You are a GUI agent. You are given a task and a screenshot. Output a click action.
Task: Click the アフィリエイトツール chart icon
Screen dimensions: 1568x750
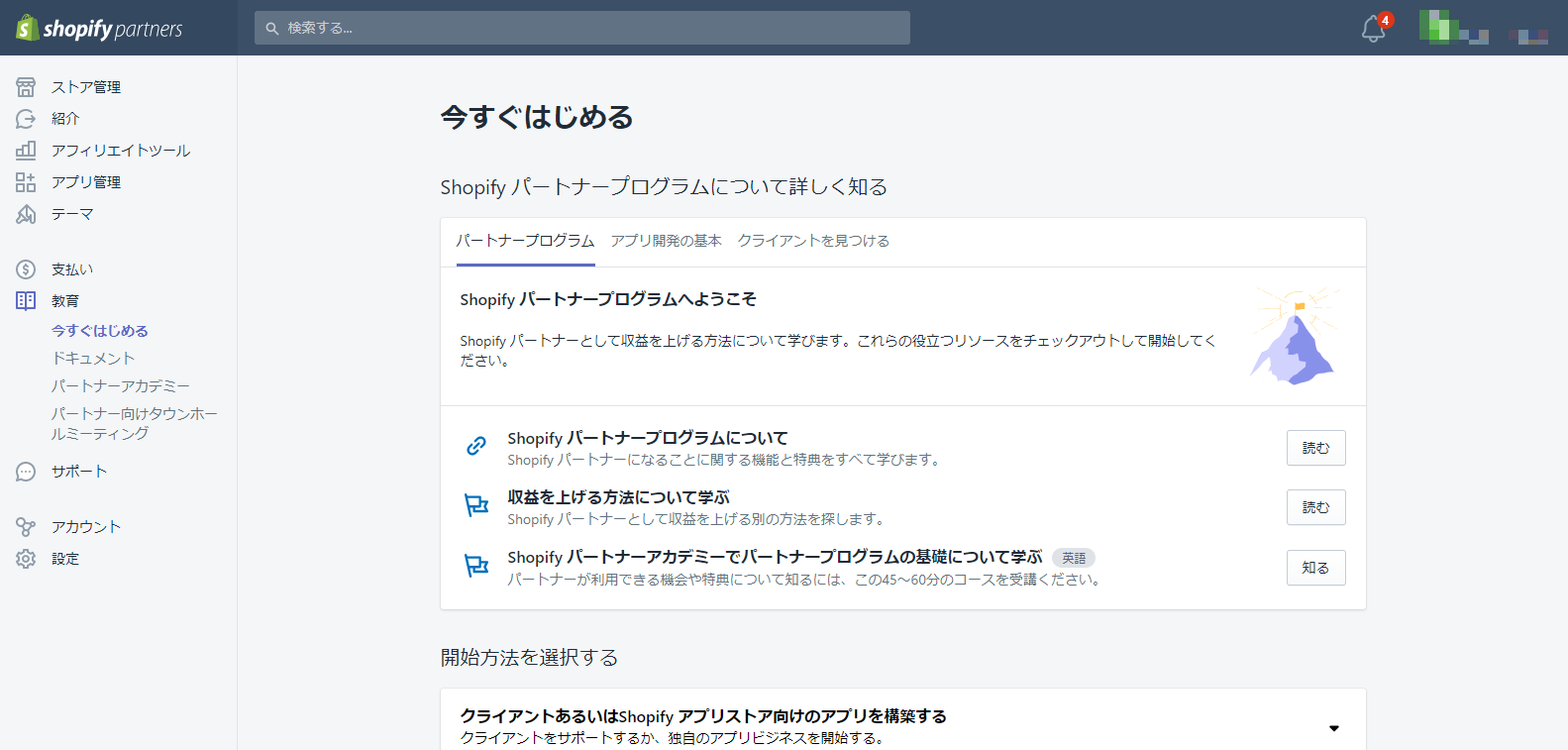pos(26,151)
